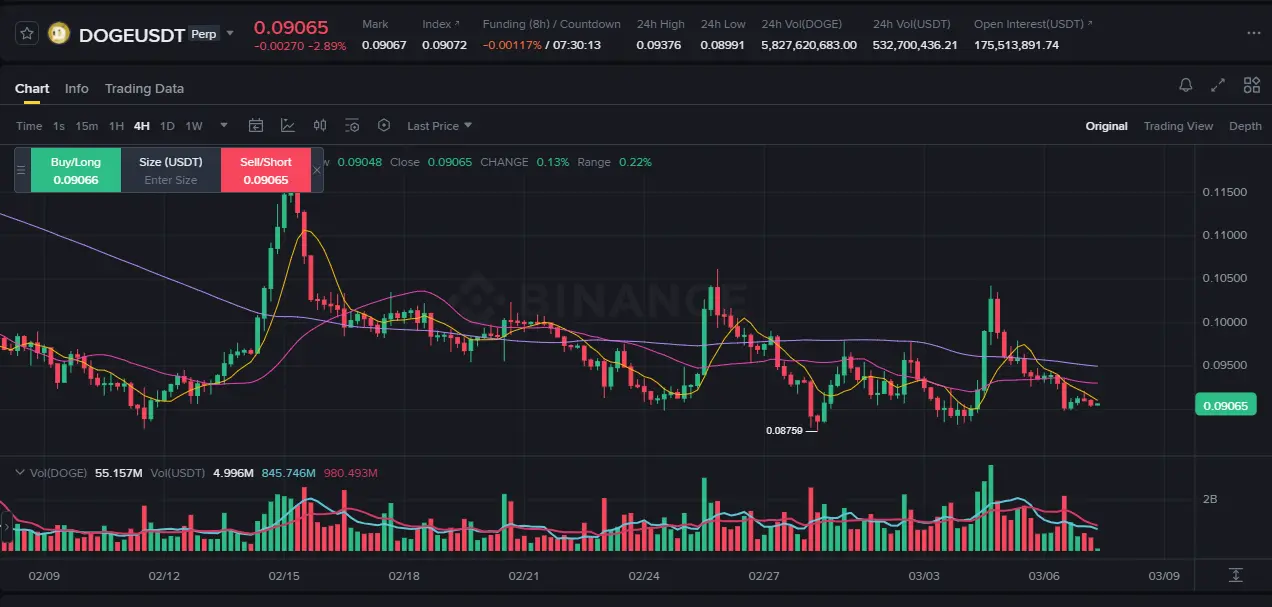
Task: Open technical indicators line-chart icon
Action: tap(288, 126)
